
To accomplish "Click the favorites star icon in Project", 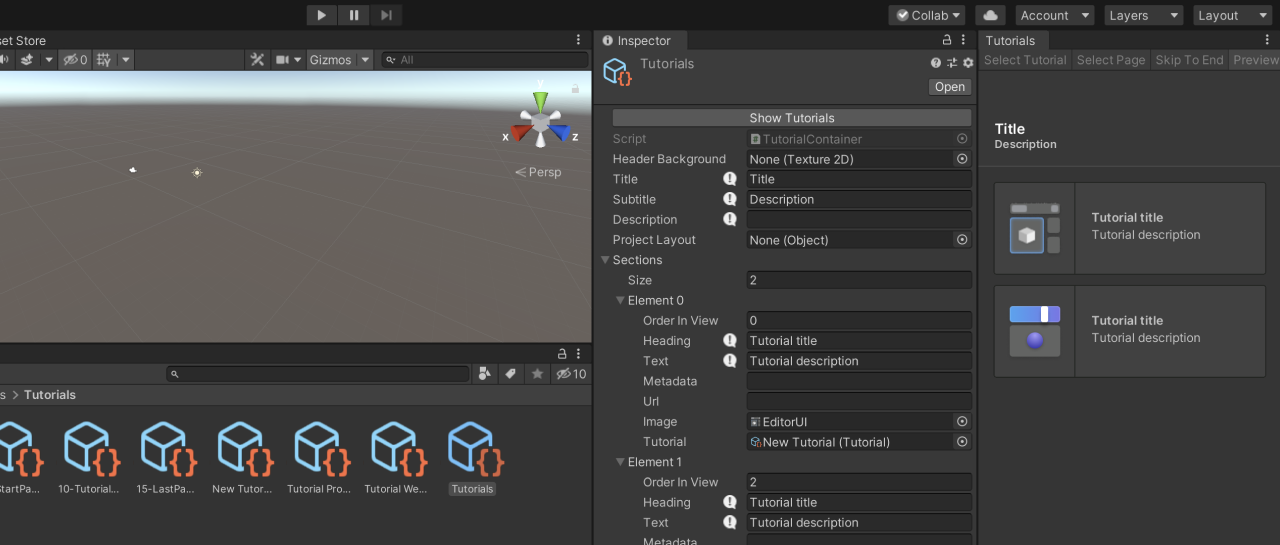I will (537, 374).
